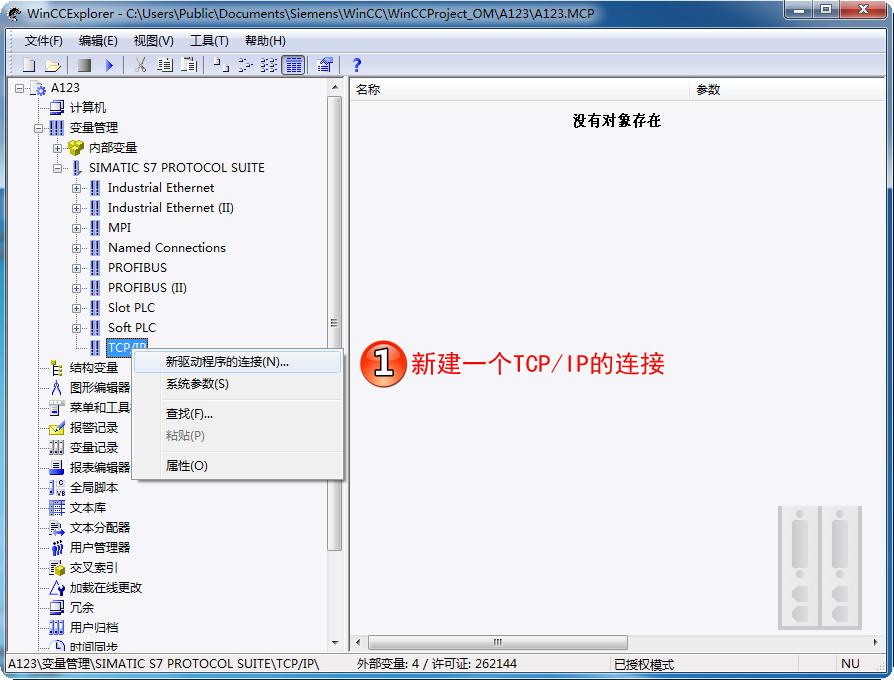Open the 视图(V) menu

click(x=153, y=40)
